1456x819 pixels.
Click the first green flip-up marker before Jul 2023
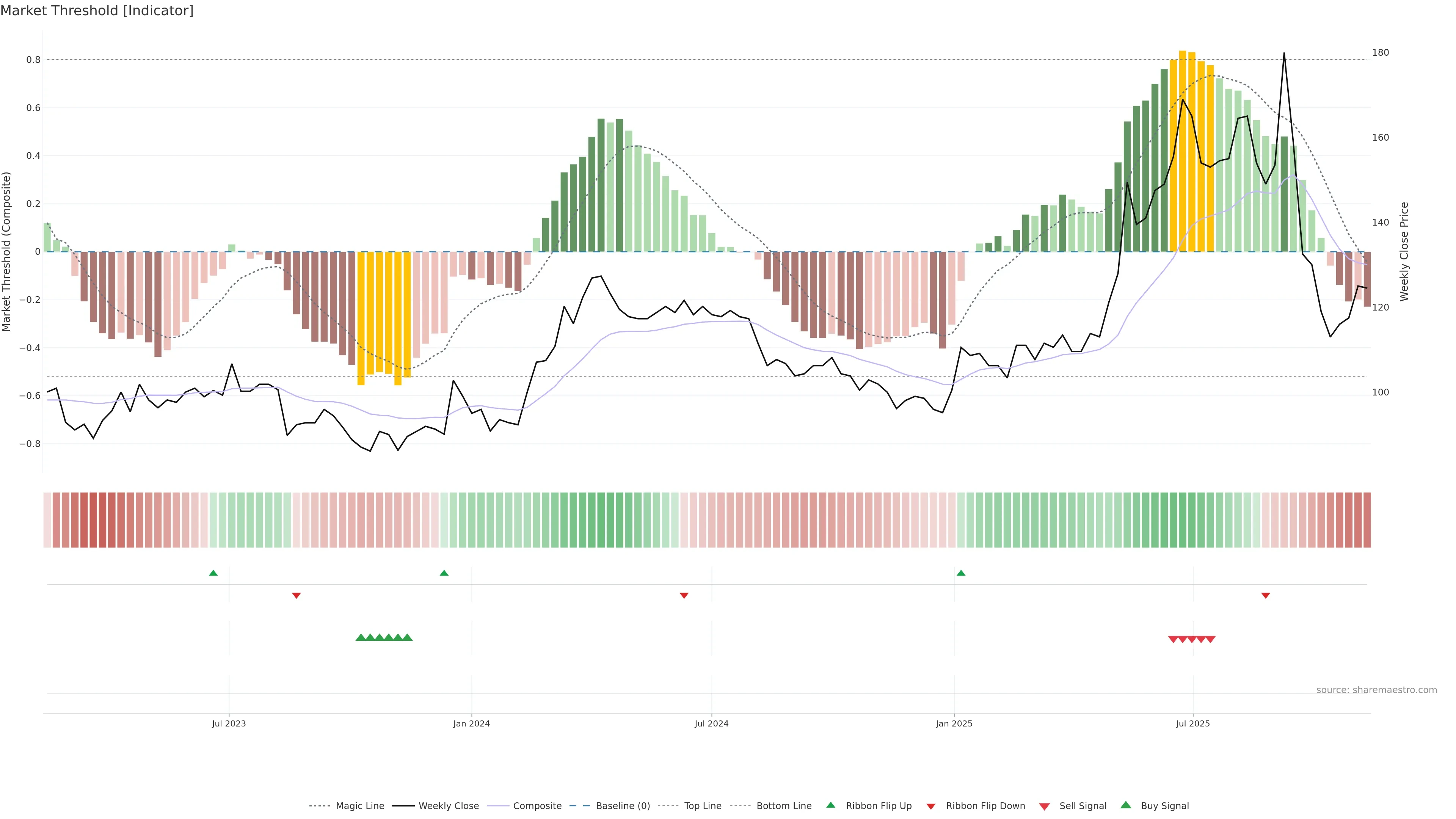tap(213, 573)
